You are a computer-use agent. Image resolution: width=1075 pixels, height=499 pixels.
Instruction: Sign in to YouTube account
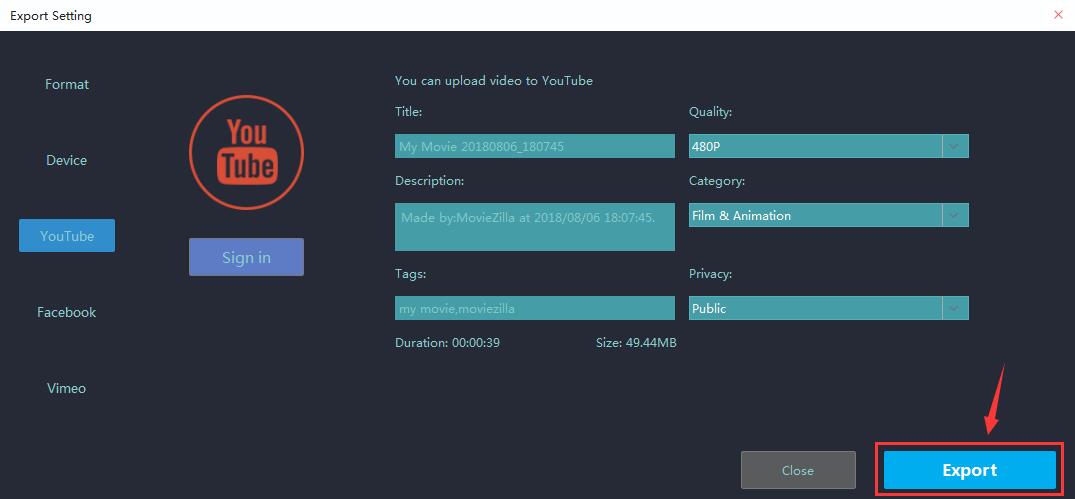pyautogui.click(x=246, y=257)
